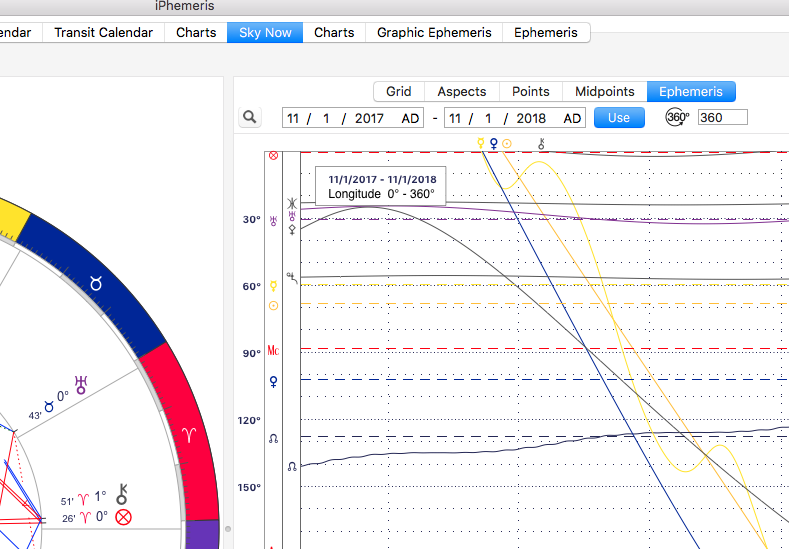Screen dimensions: 789x549
Task: Click purple Uranus glyph in the chart wheel
Action: (x=81, y=385)
